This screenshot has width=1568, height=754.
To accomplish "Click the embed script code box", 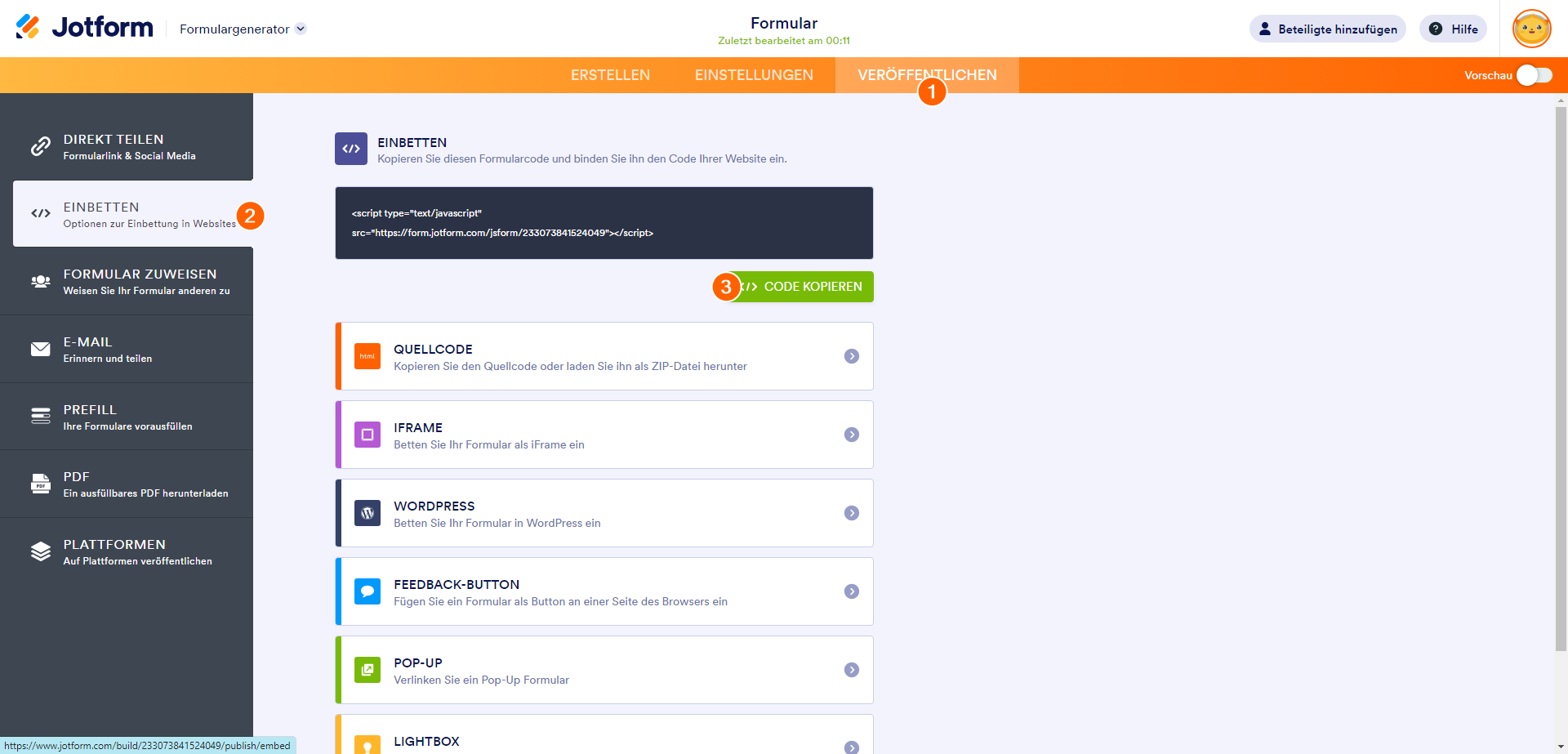I will click(x=604, y=223).
